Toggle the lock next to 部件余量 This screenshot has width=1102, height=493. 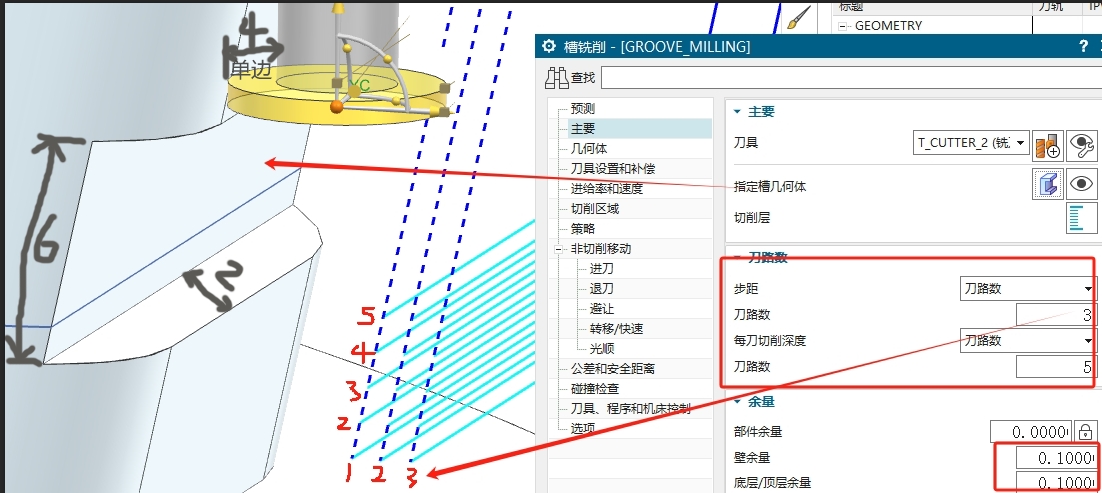pyautogui.click(x=1086, y=431)
